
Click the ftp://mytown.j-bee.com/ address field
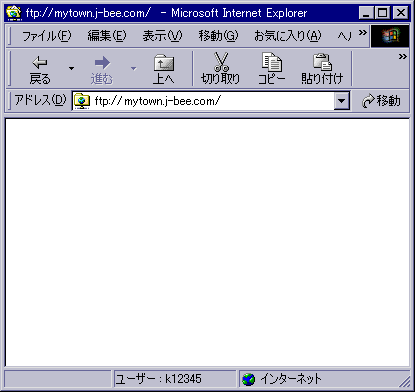coord(204,101)
